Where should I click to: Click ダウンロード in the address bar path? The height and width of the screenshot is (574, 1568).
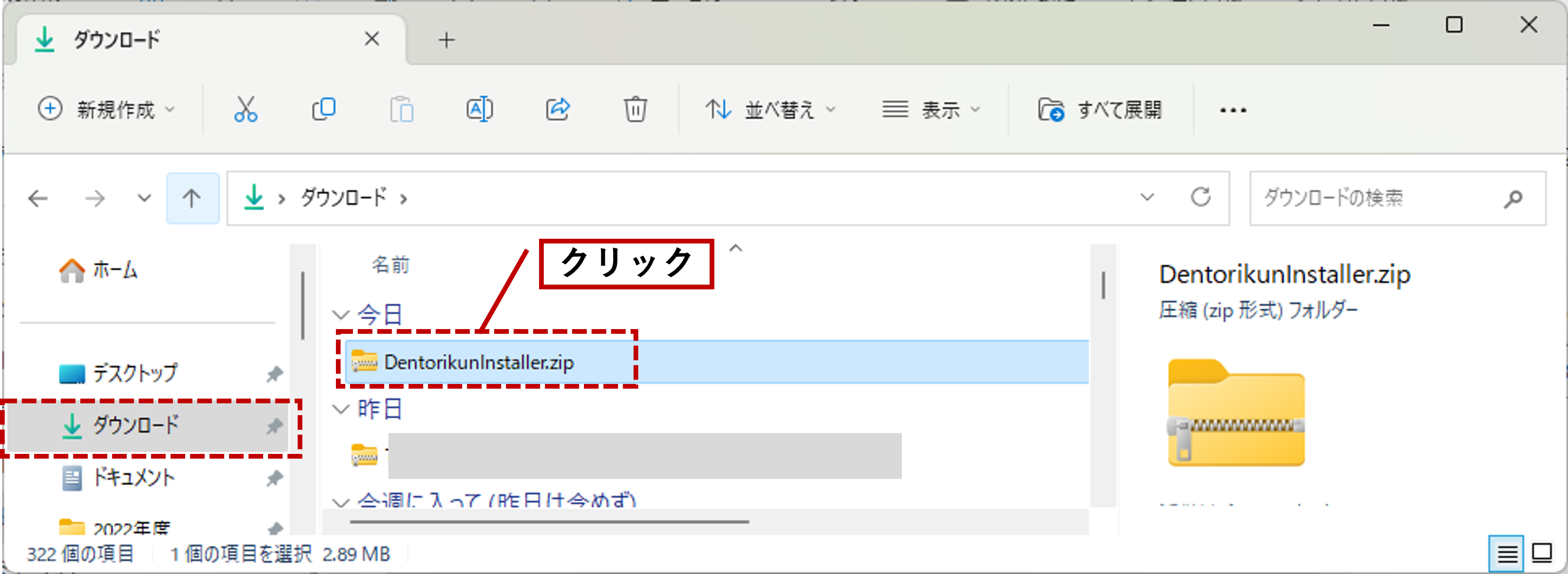tap(343, 198)
